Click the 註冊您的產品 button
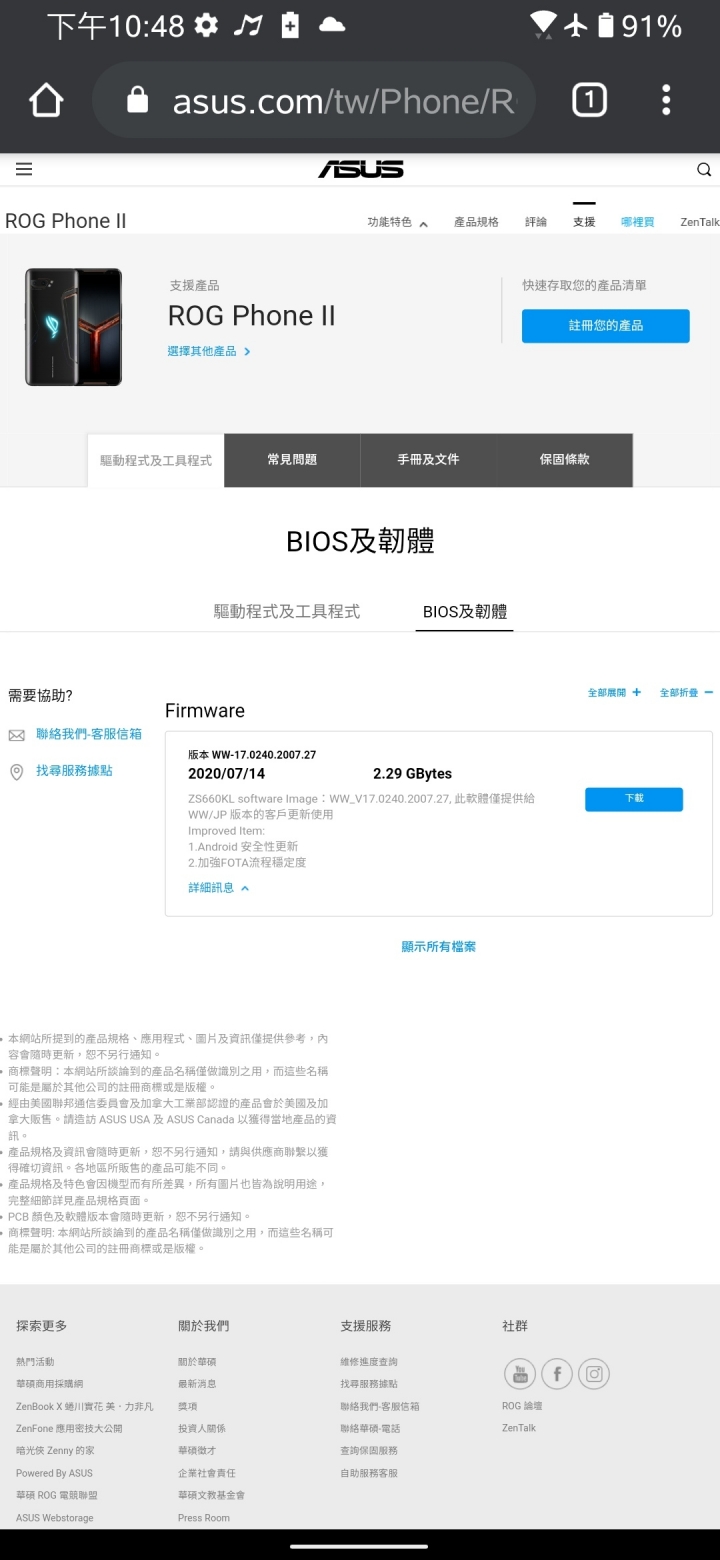 pyautogui.click(x=606, y=326)
